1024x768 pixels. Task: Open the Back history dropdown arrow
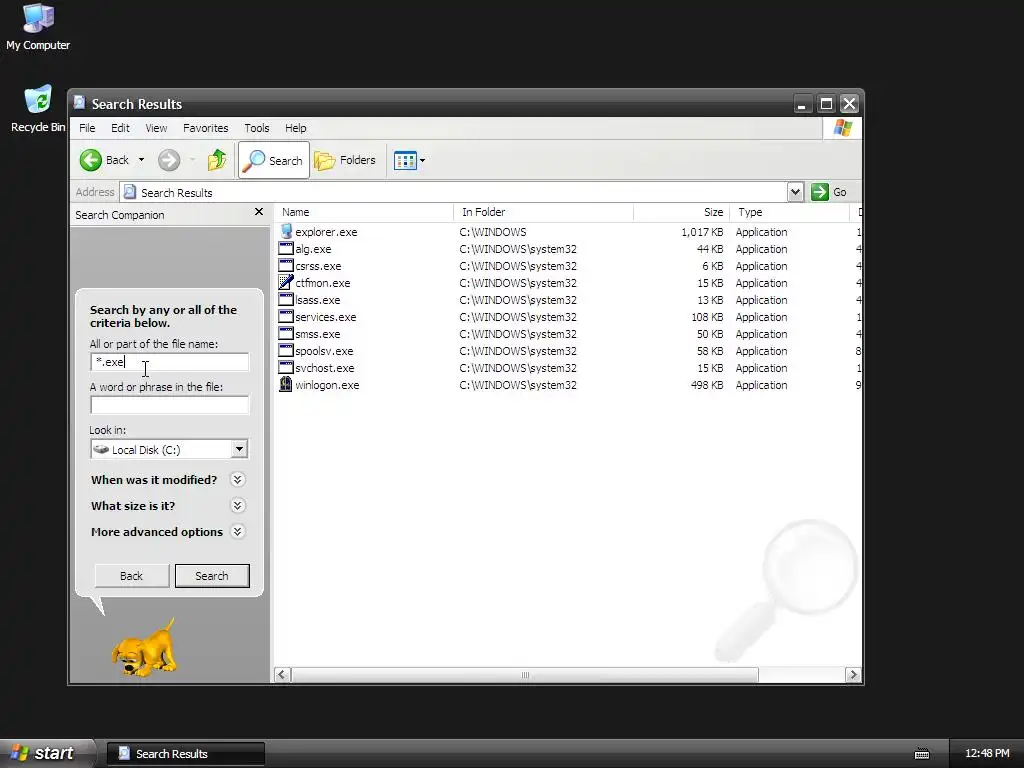pos(141,160)
